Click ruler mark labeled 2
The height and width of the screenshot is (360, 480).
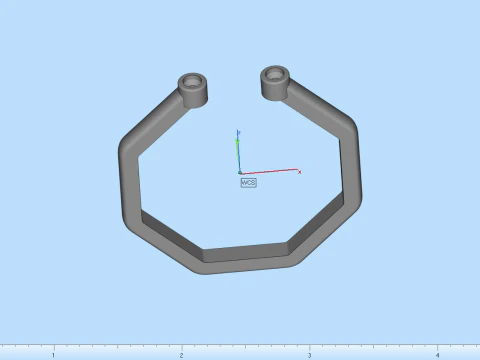click(x=181, y=356)
